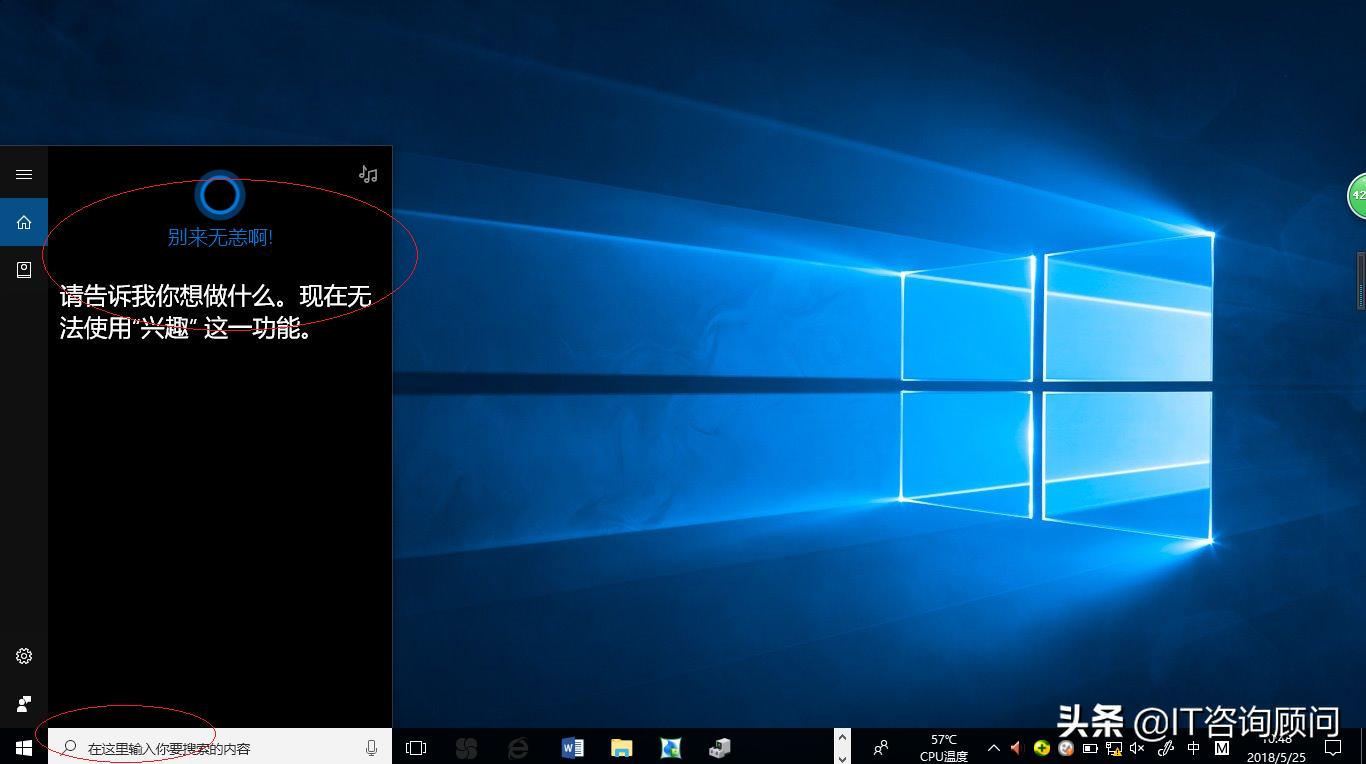Click the taskbar scroll up arrow
Image resolution: width=1366 pixels, height=764 pixels.
[841, 739]
